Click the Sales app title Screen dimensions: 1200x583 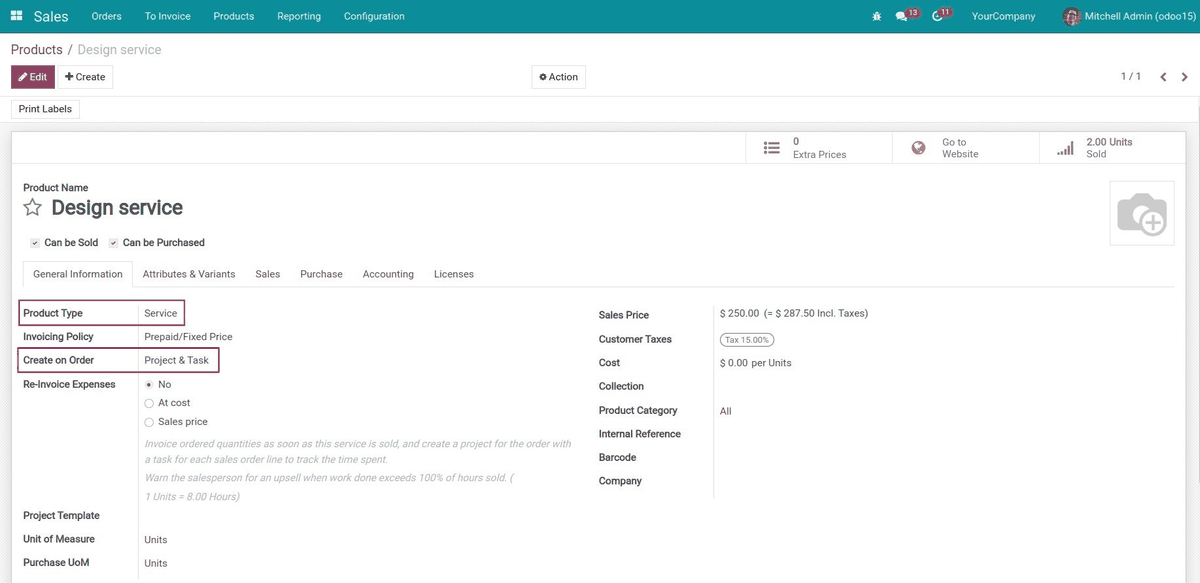(51, 16)
